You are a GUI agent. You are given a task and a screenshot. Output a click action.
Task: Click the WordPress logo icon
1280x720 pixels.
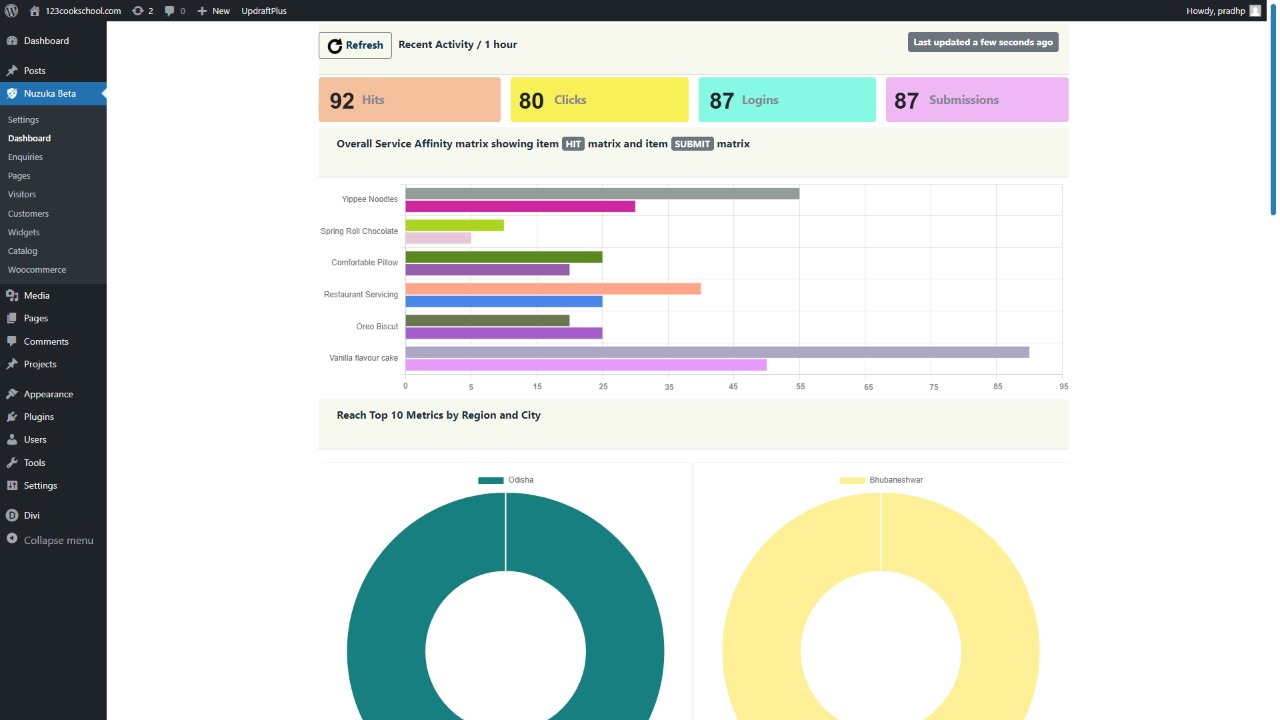[11, 10]
